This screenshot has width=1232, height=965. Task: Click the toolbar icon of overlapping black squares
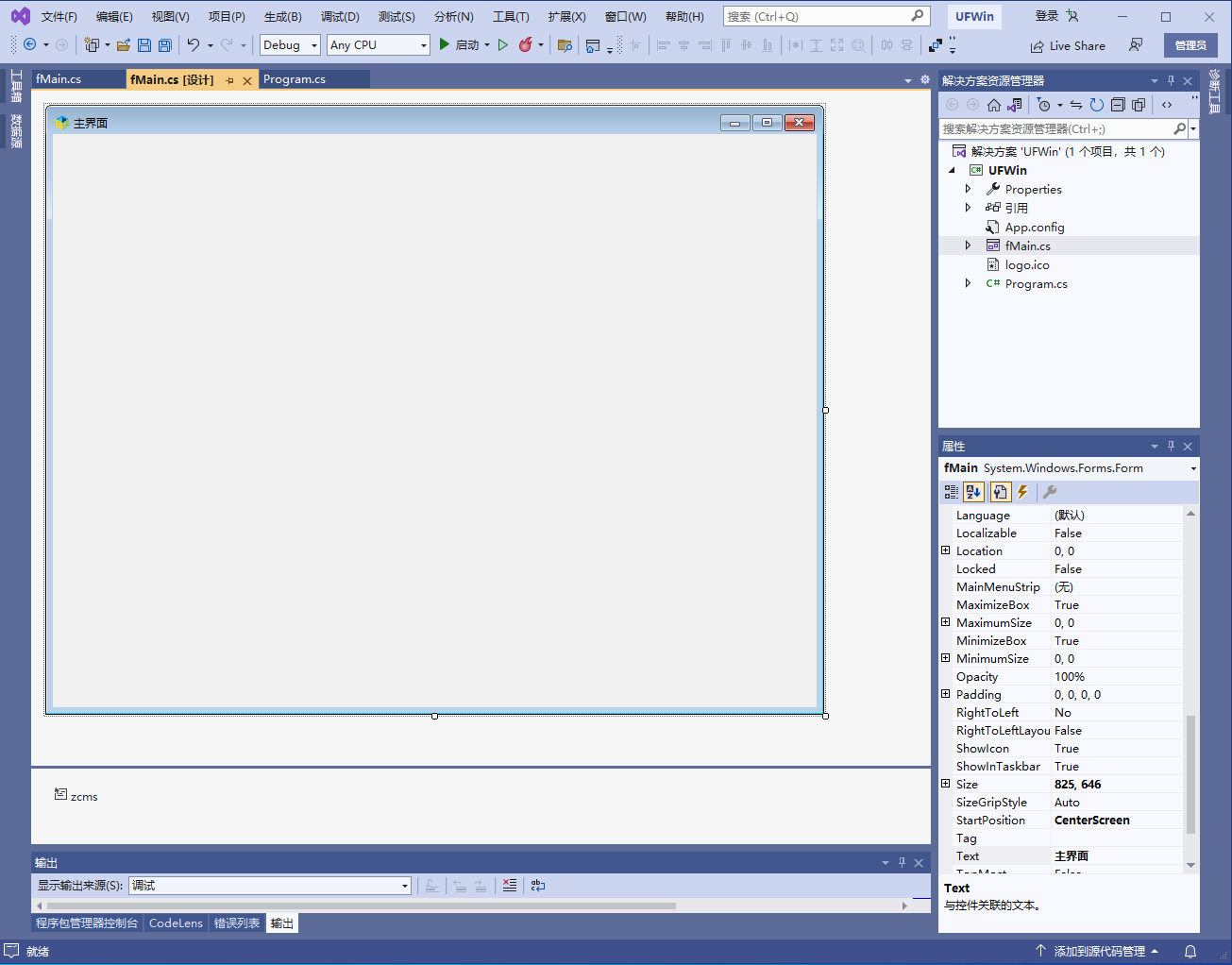[935, 44]
